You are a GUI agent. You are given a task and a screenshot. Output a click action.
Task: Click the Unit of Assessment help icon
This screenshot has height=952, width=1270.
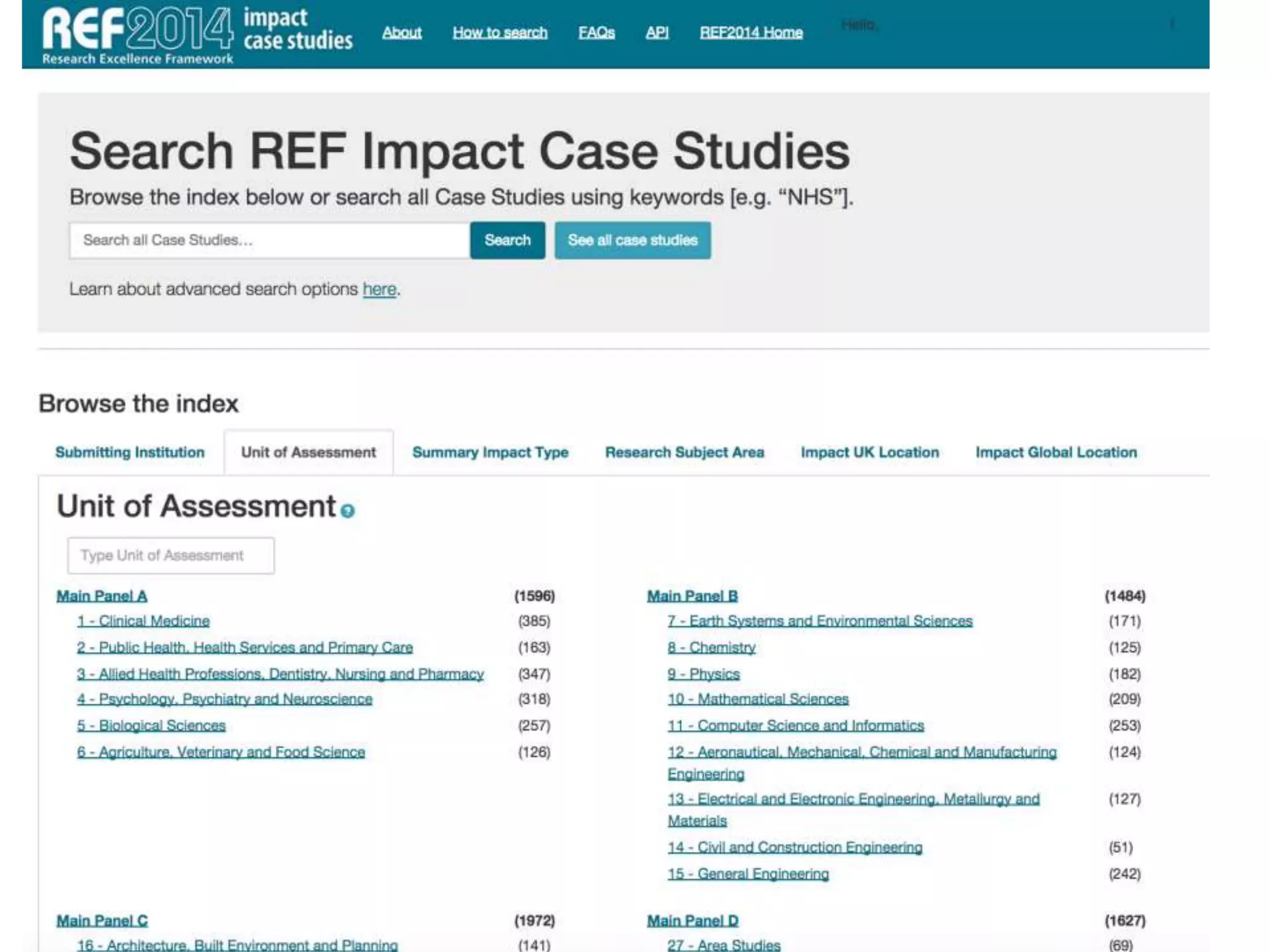pos(348,511)
